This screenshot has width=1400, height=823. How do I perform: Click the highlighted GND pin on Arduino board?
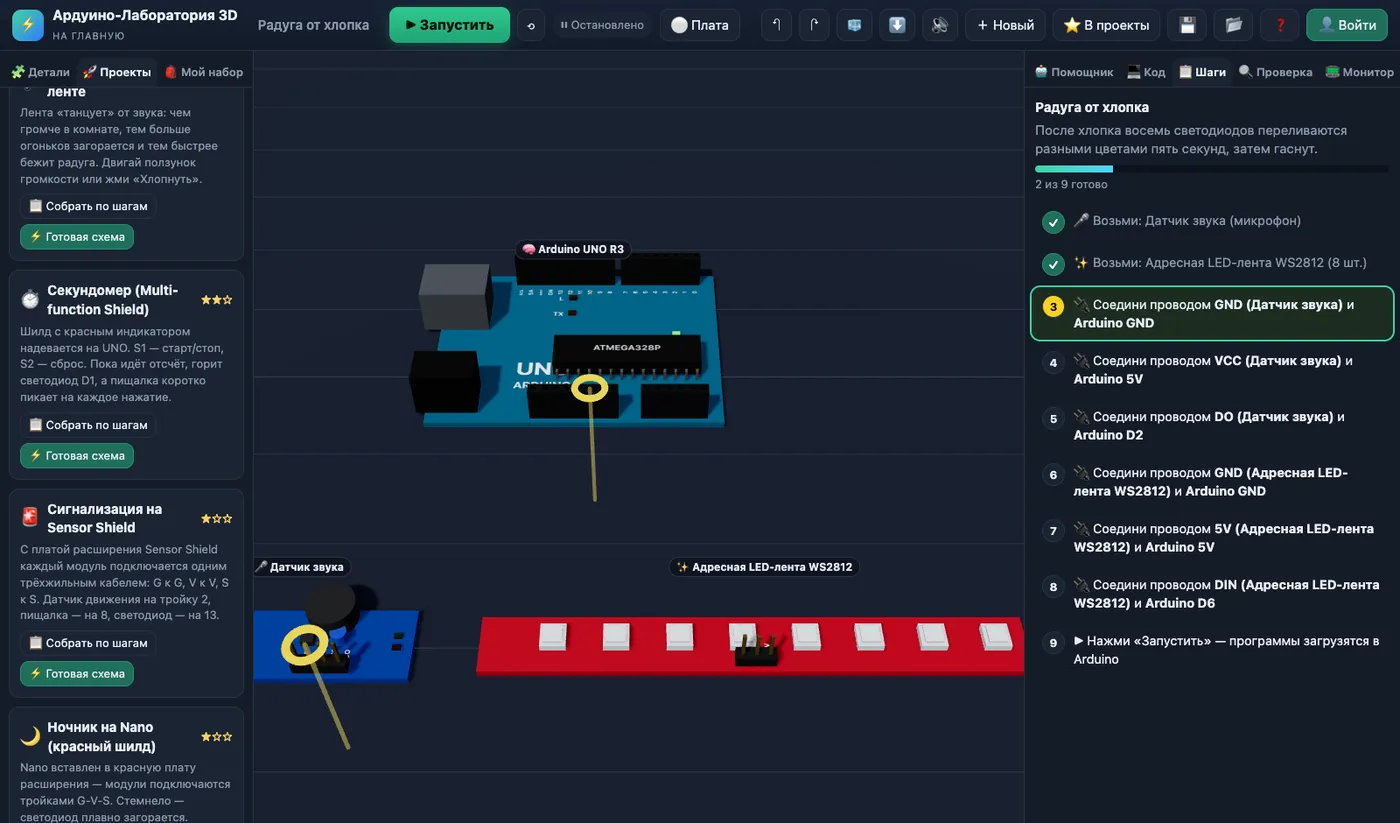point(590,388)
